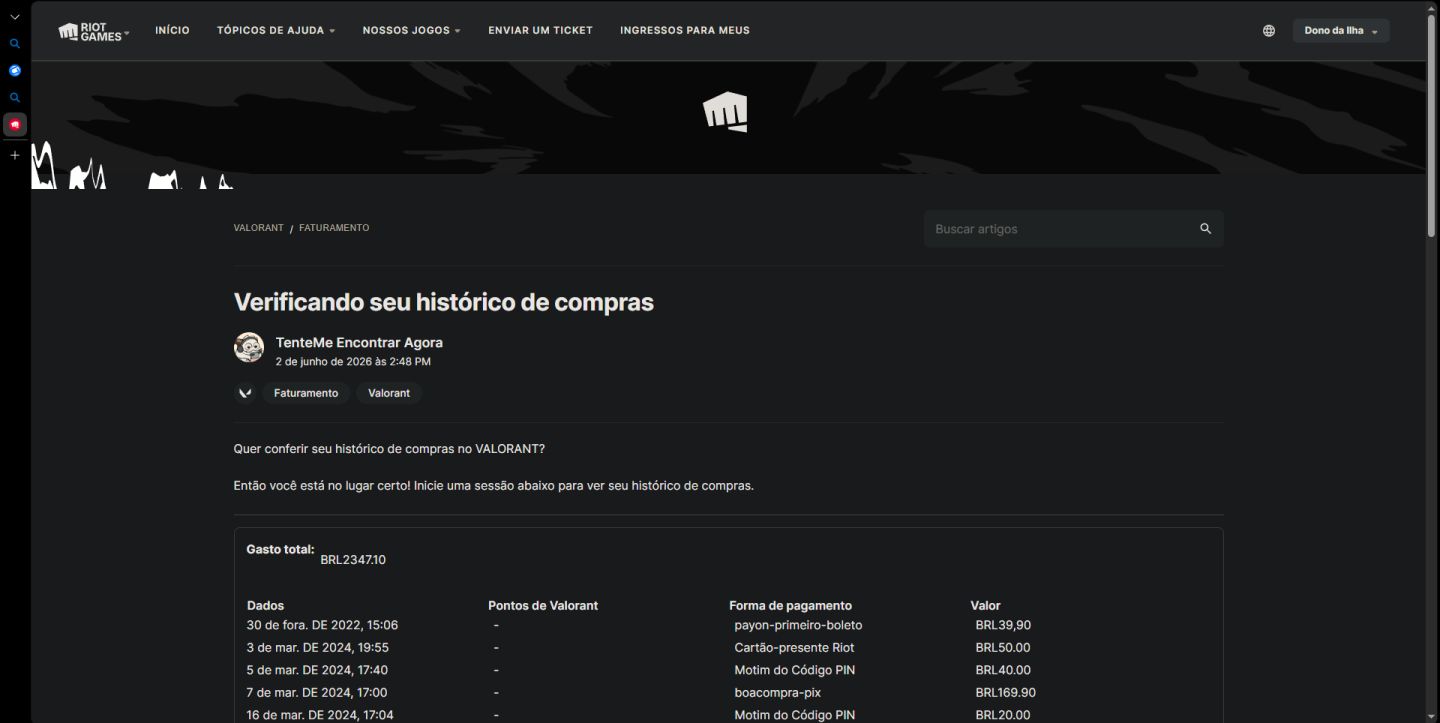This screenshot has height=723, width=1440.
Task: Select the BRL169.90 value cell
Action: pos(1005,692)
